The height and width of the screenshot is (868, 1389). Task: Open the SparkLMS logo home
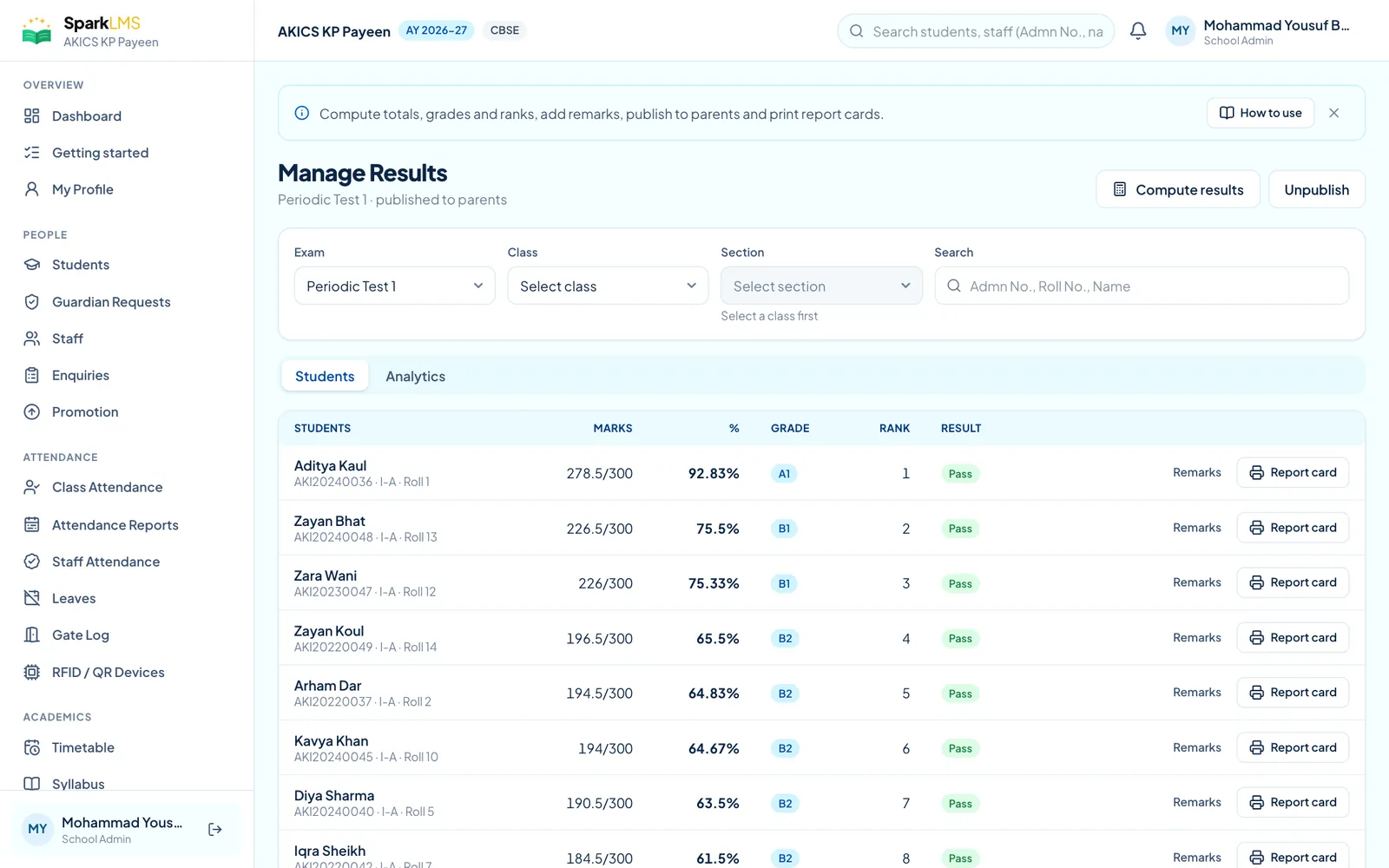(x=90, y=31)
